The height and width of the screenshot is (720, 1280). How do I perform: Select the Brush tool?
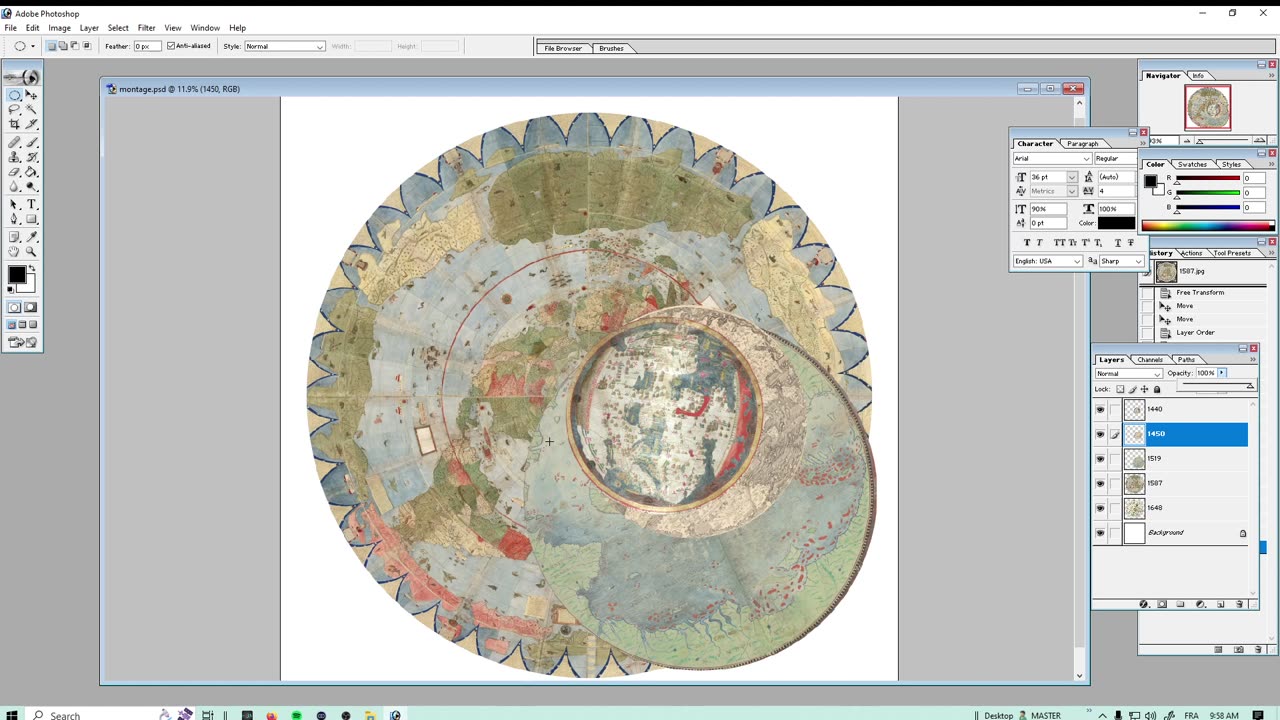[x=31, y=142]
